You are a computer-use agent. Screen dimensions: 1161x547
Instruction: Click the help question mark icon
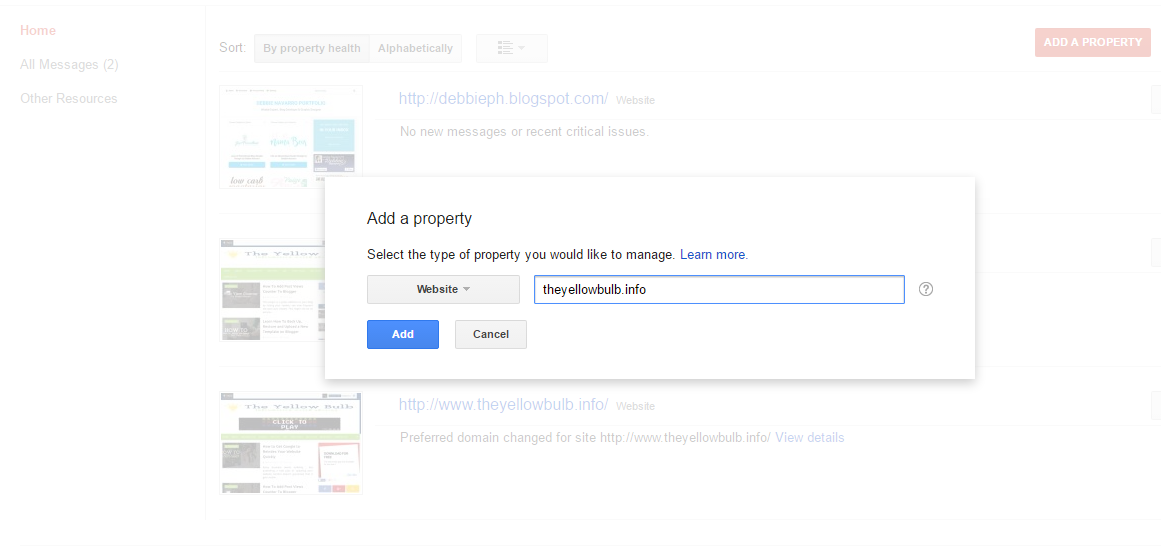[x=926, y=289]
